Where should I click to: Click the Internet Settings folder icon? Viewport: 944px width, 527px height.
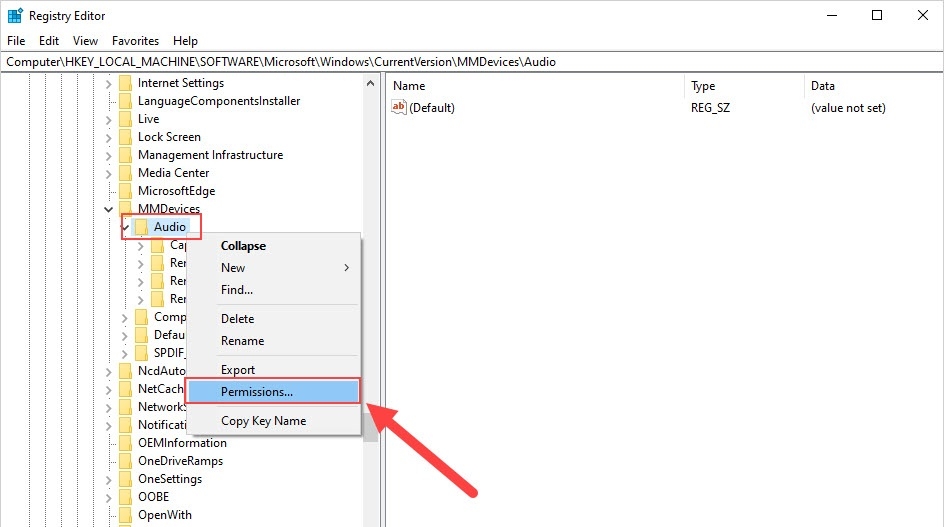click(x=125, y=83)
